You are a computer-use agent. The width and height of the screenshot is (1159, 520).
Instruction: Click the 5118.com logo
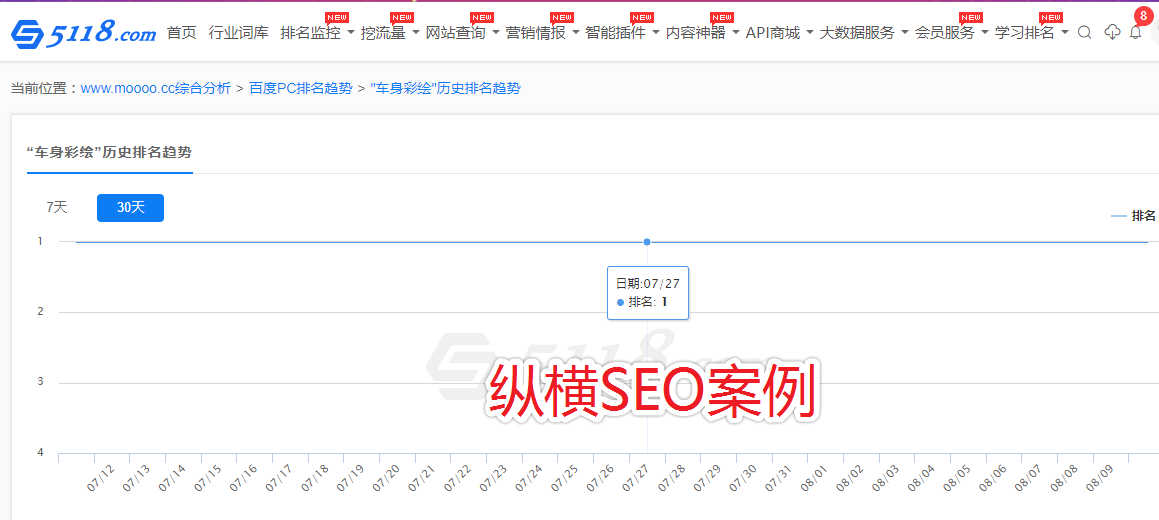click(84, 33)
